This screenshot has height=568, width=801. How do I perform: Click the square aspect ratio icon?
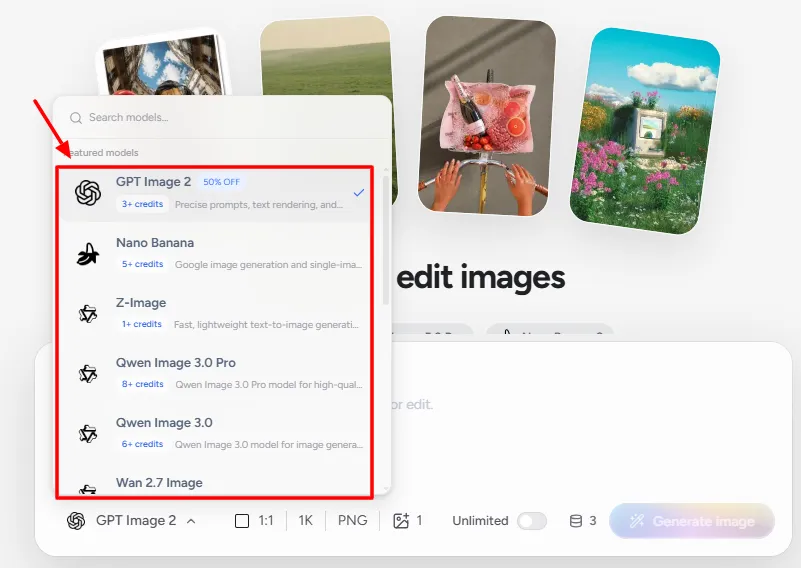(x=242, y=521)
